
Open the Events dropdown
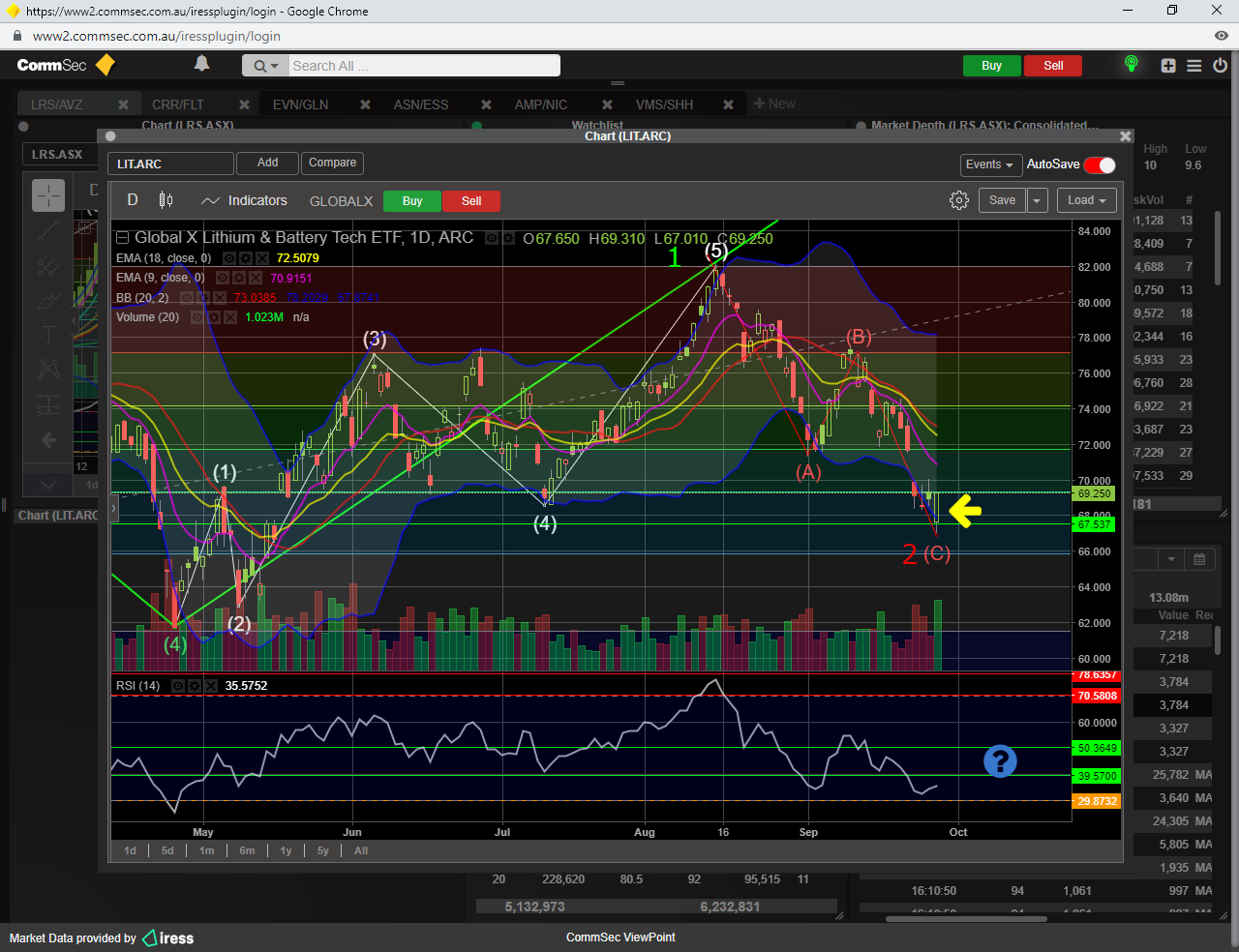[x=989, y=164]
